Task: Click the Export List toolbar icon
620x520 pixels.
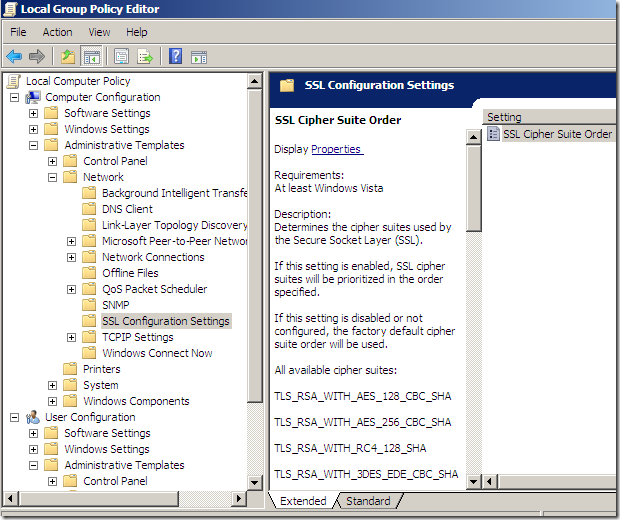Action: point(145,57)
